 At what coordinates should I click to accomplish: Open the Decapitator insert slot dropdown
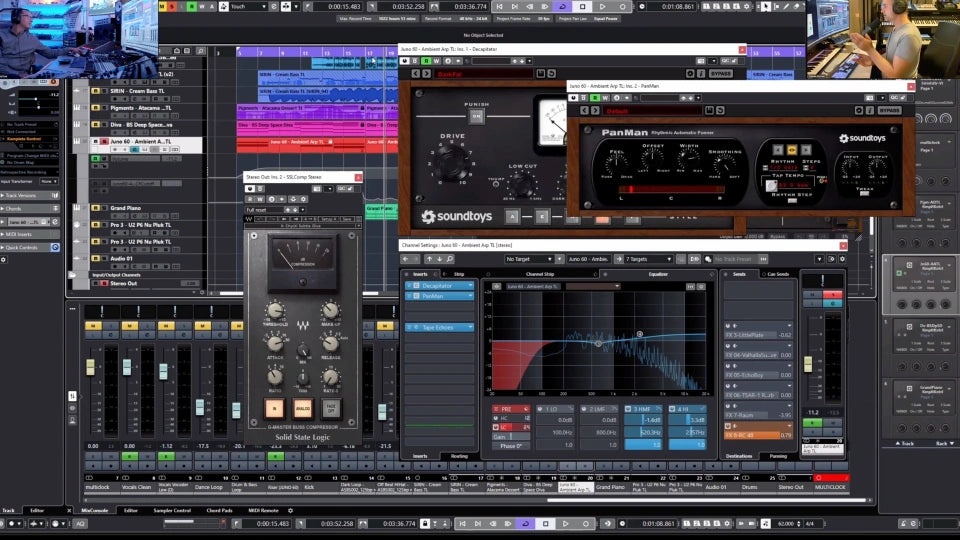470,286
